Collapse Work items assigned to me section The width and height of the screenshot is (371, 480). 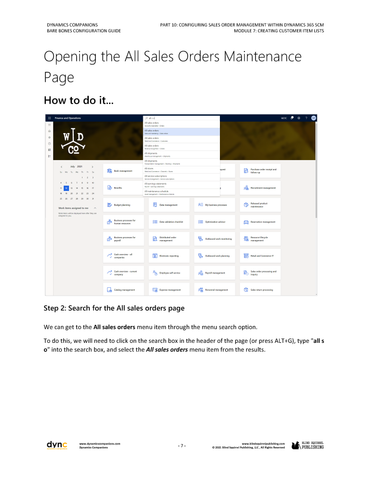coord(95,208)
